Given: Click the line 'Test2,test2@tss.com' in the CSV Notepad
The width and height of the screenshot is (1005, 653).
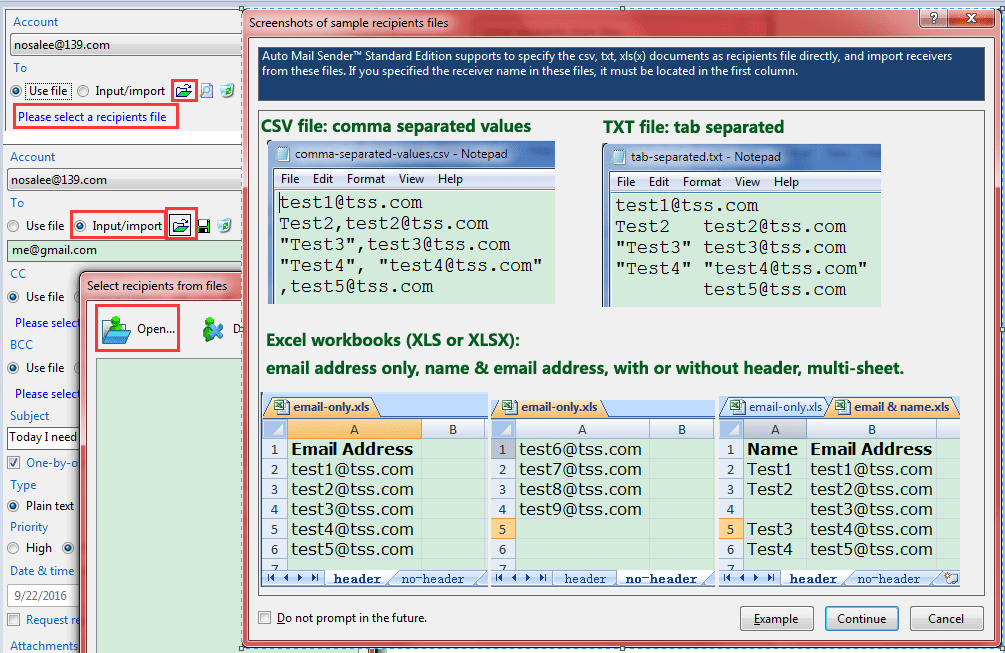Looking at the screenshot, I should coord(384,224).
